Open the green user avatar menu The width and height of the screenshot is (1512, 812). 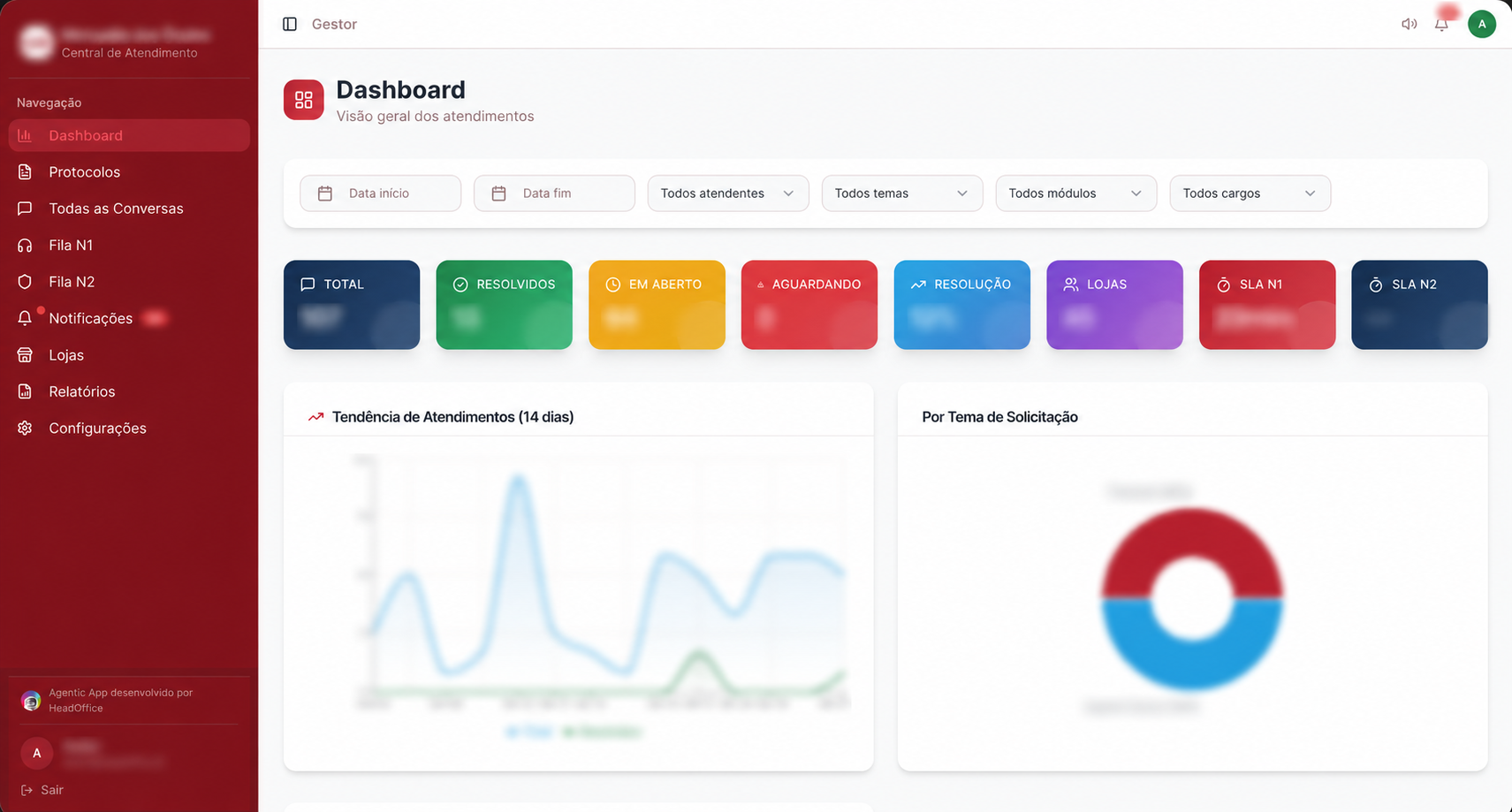click(1482, 24)
